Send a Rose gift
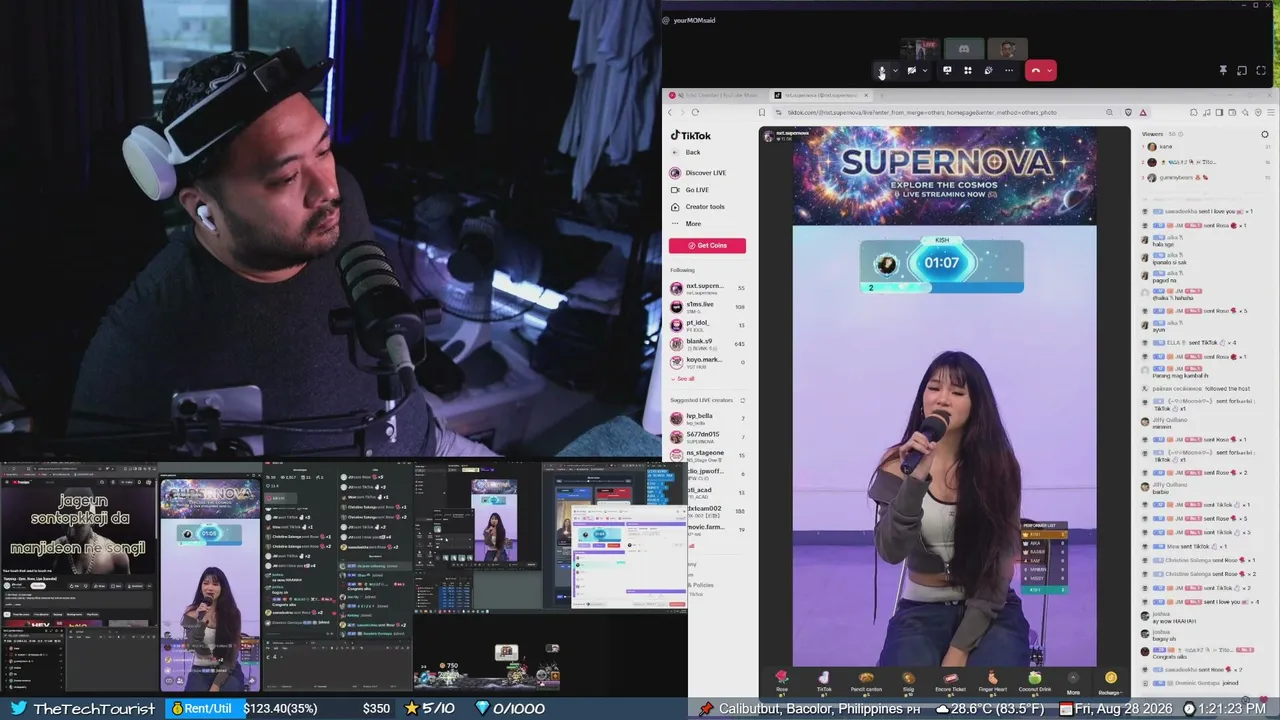Screen dimensions: 1280x720 tap(782, 682)
